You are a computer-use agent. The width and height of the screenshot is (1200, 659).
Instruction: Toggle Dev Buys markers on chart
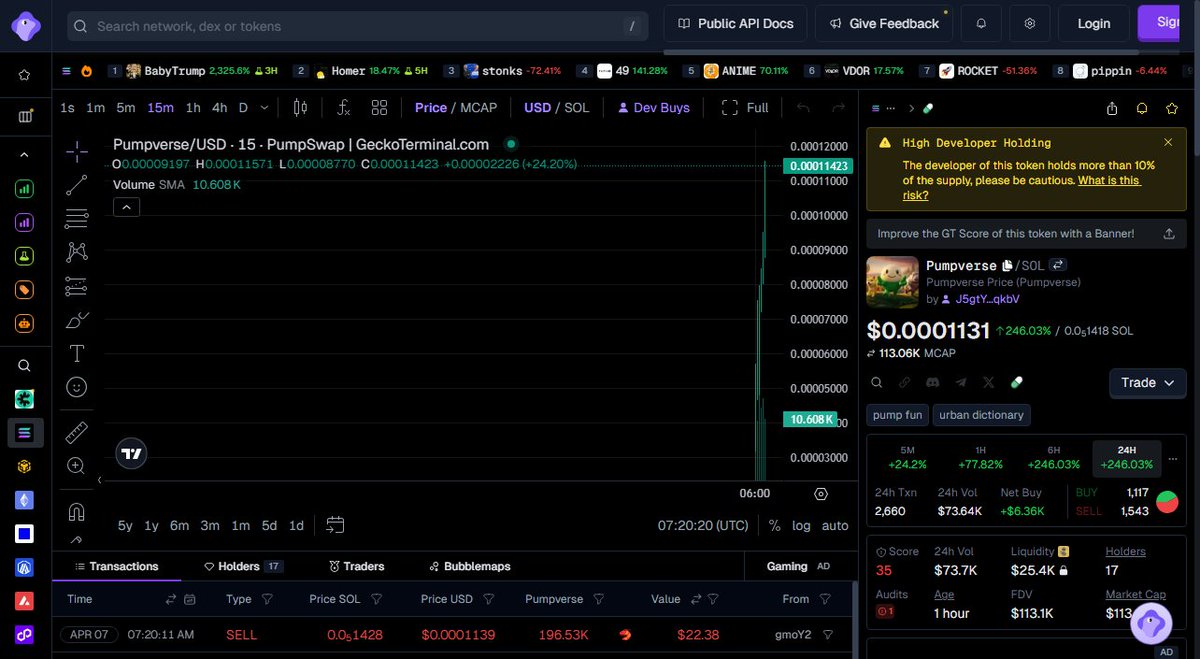pos(654,107)
